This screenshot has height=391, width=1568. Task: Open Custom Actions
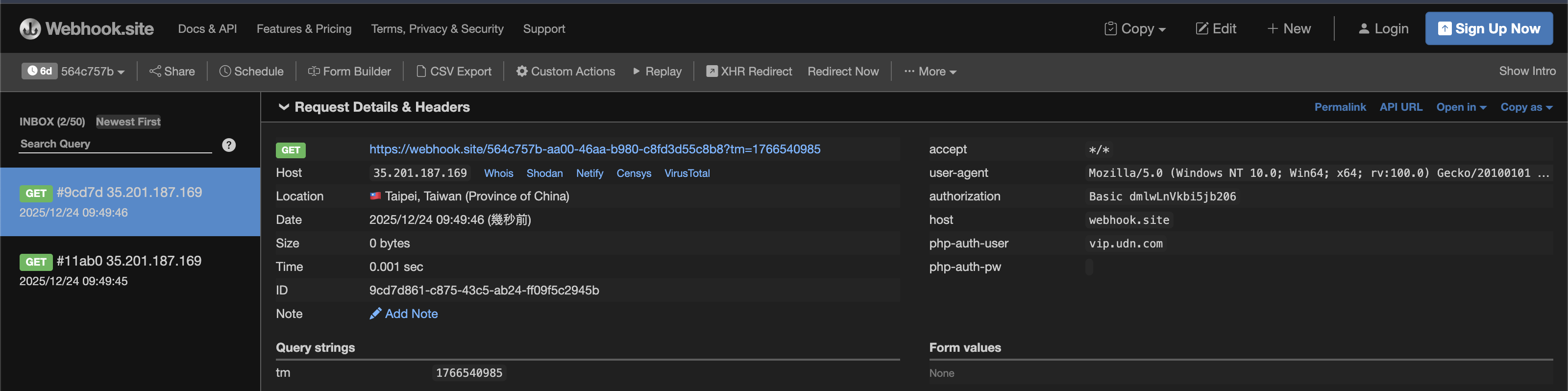[565, 71]
